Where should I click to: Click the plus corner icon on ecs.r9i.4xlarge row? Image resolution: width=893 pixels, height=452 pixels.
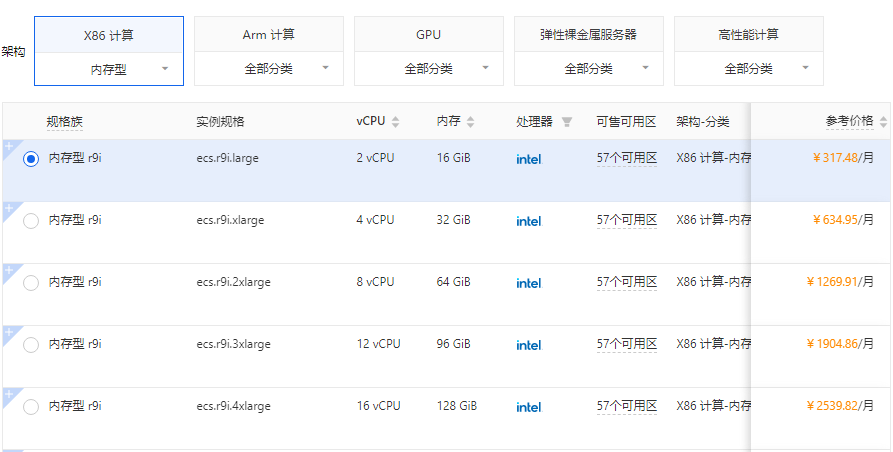tap(9, 394)
